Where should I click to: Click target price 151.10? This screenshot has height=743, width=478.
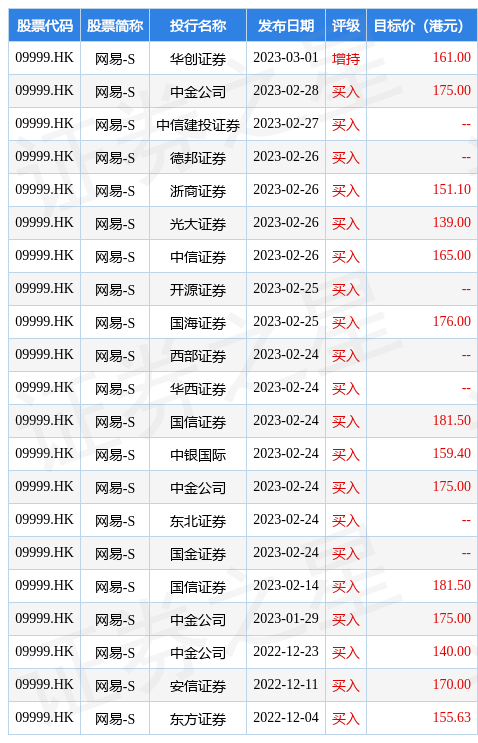pos(451,190)
